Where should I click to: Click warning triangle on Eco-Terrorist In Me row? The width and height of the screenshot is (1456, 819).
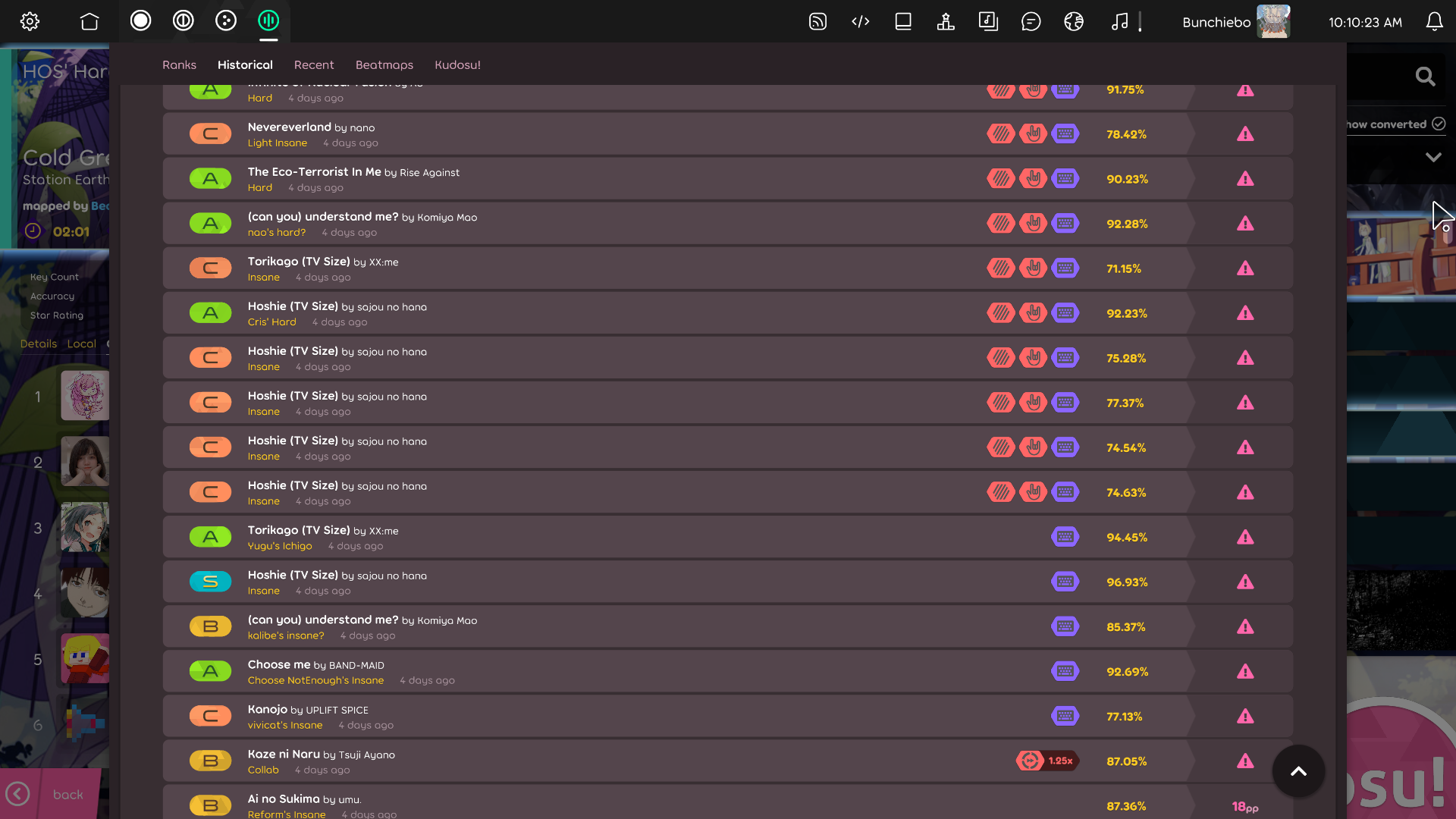pos(1245,179)
